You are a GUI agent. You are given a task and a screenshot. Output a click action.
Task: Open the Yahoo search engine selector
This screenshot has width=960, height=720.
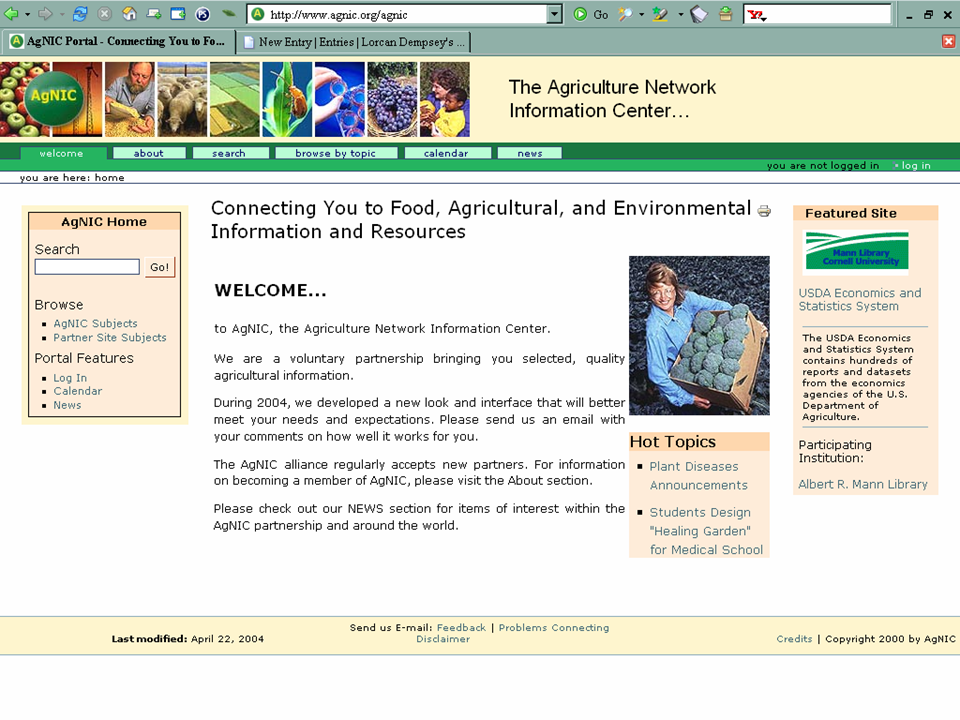[757, 15]
